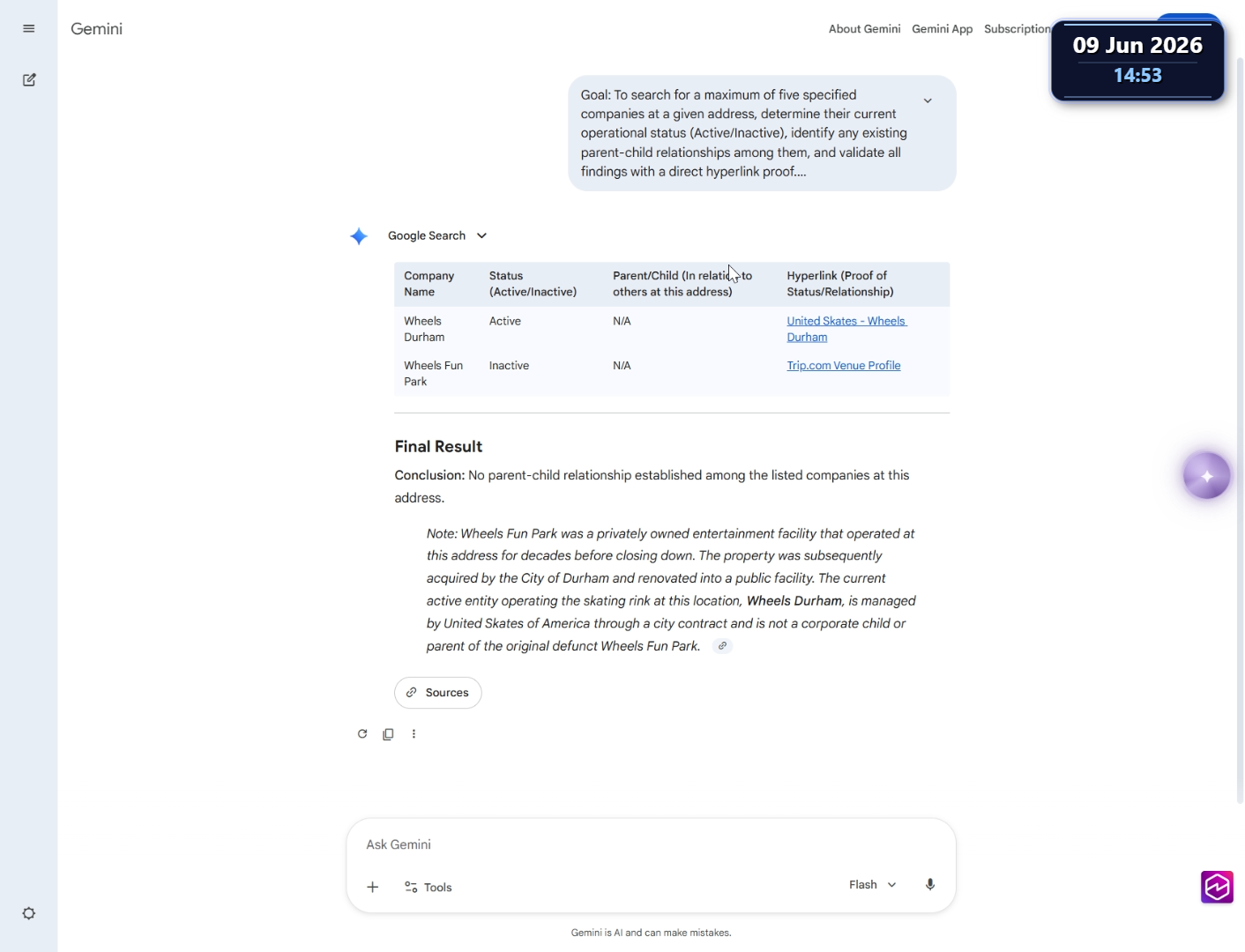The image size is (1245, 952).
Task: Click the date and time clock widget
Action: point(1137,61)
